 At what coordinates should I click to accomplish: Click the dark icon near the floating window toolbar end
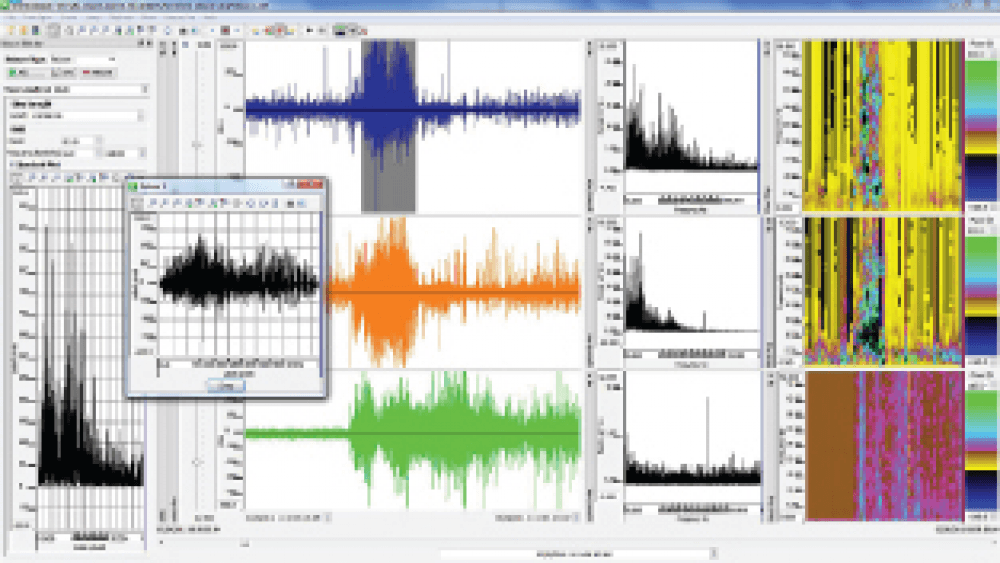(x=290, y=203)
